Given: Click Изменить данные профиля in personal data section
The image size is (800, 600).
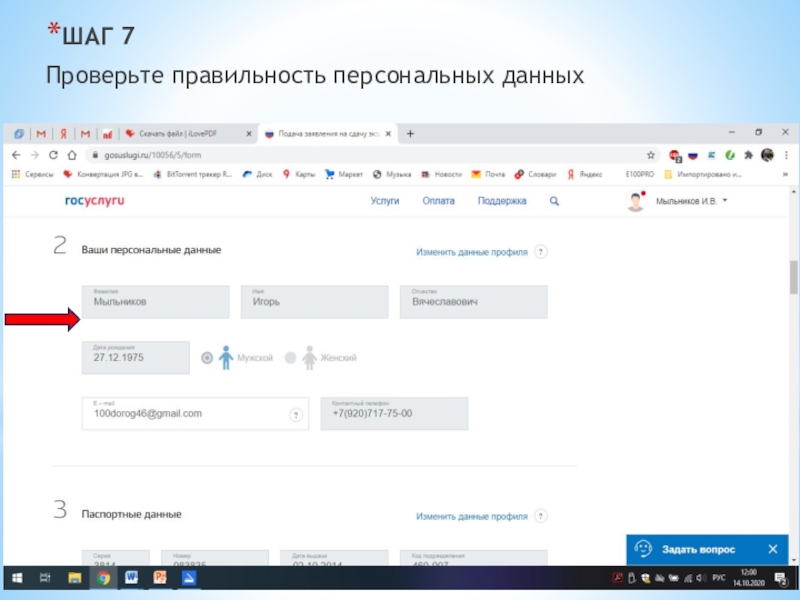Looking at the screenshot, I should click(x=471, y=252).
